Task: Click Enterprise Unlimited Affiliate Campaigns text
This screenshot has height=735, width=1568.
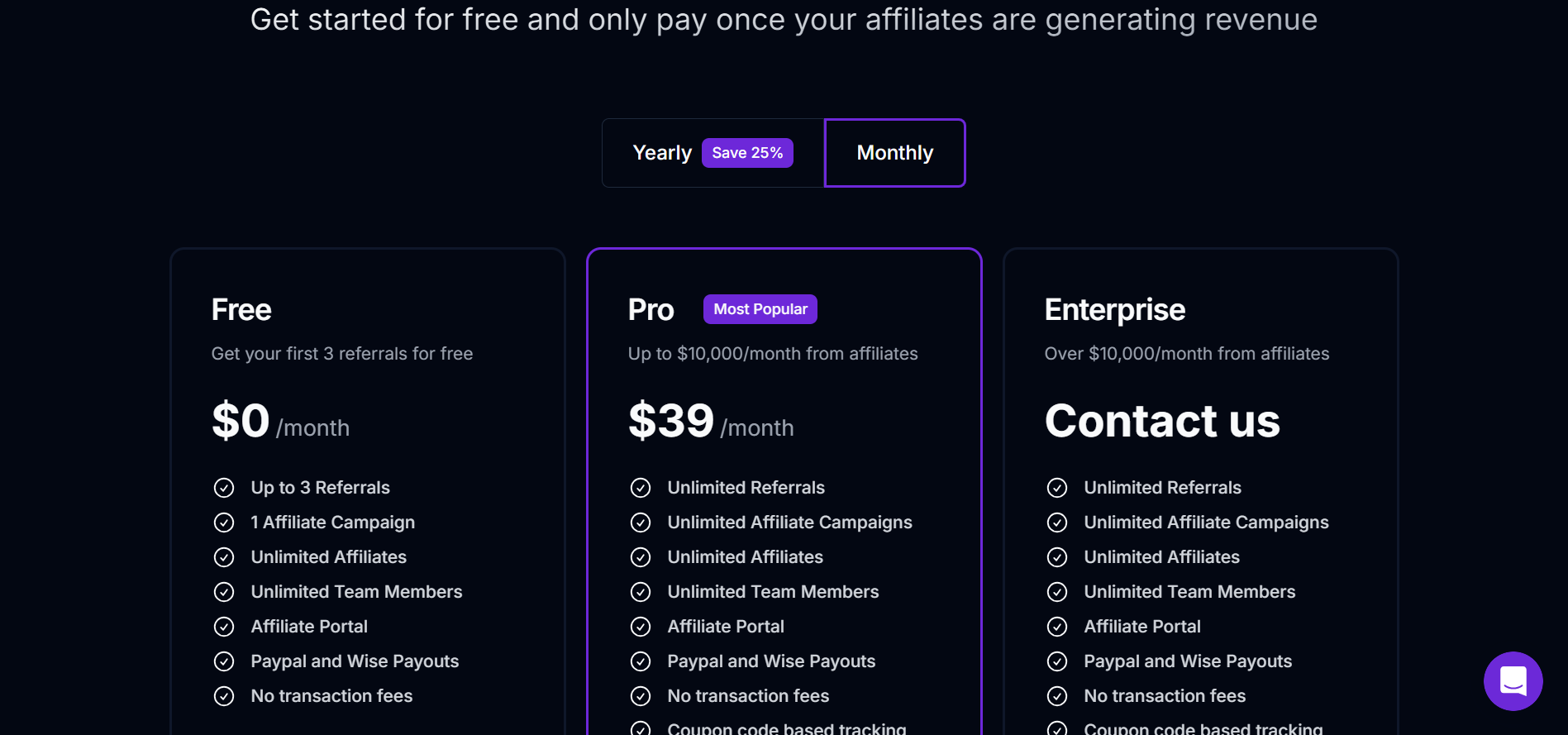Action: click(x=1206, y=523)
